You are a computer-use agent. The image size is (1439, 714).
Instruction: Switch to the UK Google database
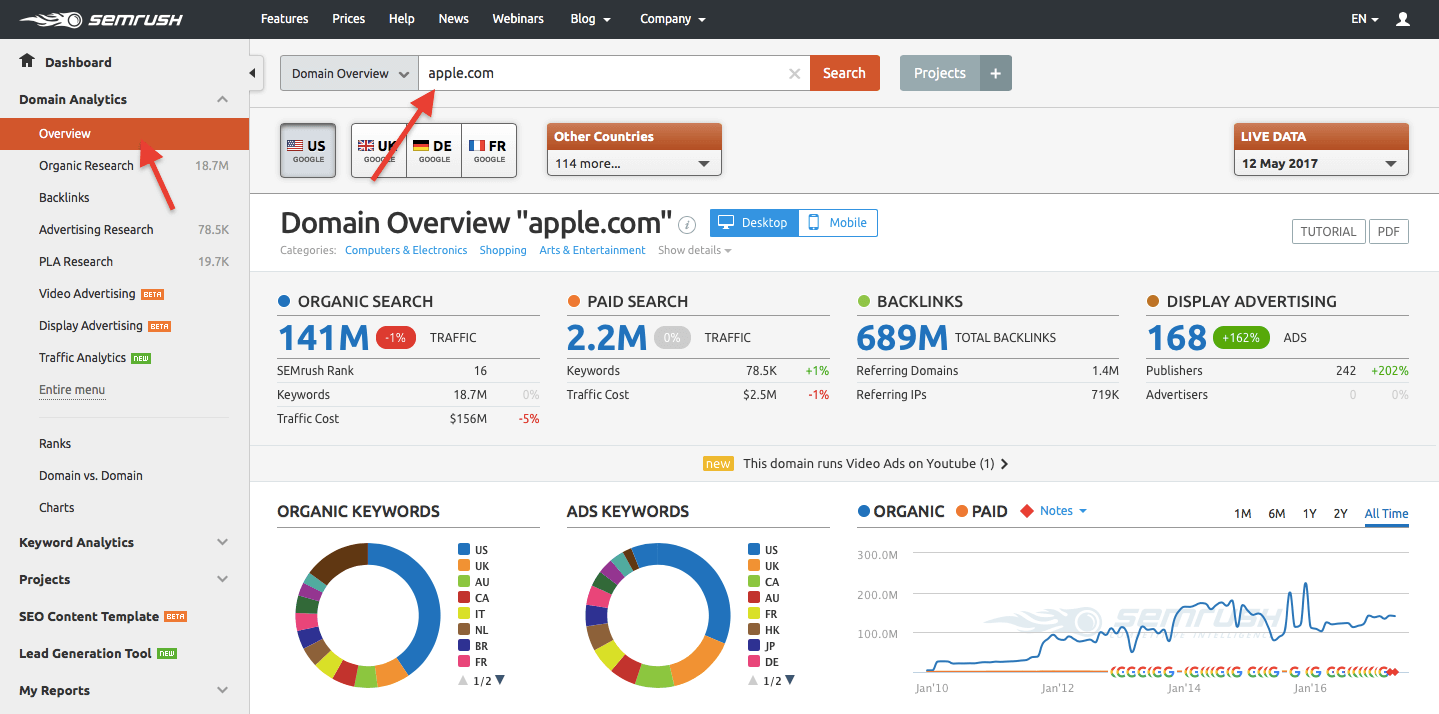click(378, 149)
